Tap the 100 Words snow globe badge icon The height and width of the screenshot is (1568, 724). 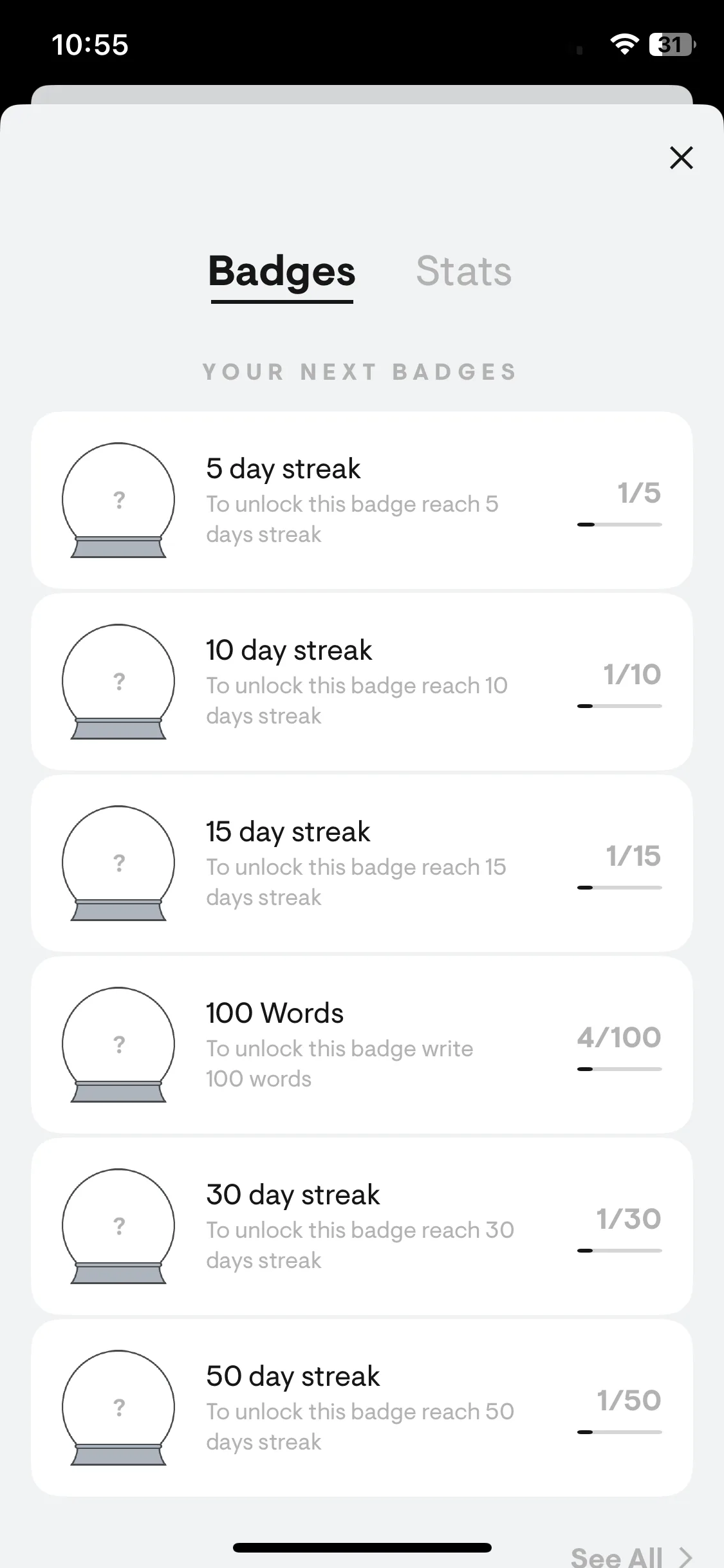pos(118,1045)
